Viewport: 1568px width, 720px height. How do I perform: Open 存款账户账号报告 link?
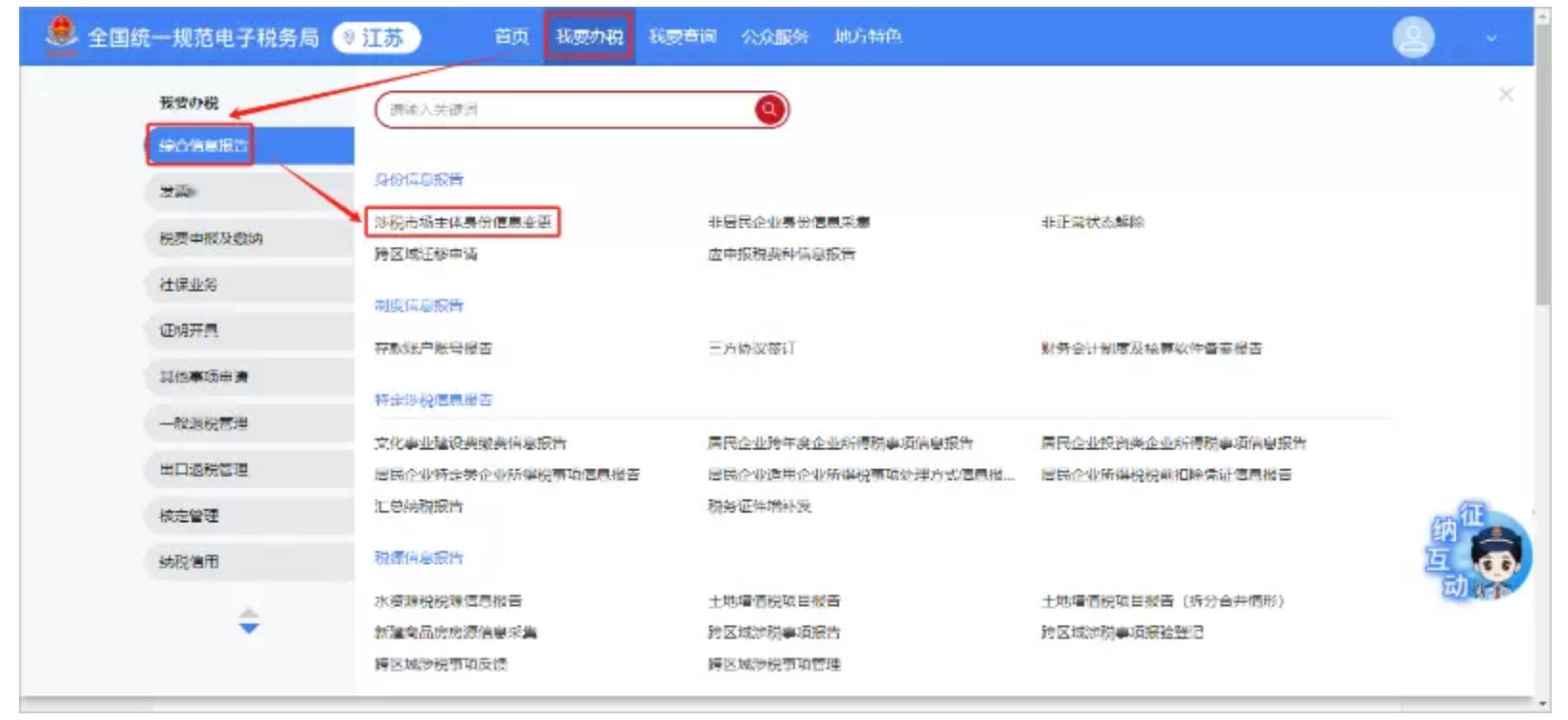[x=433, y=349]
